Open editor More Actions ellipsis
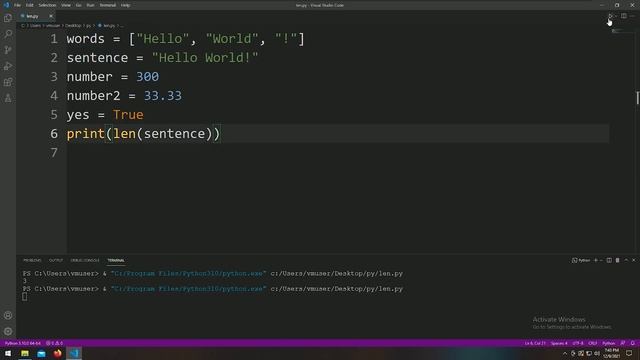 tap(632, 16)
